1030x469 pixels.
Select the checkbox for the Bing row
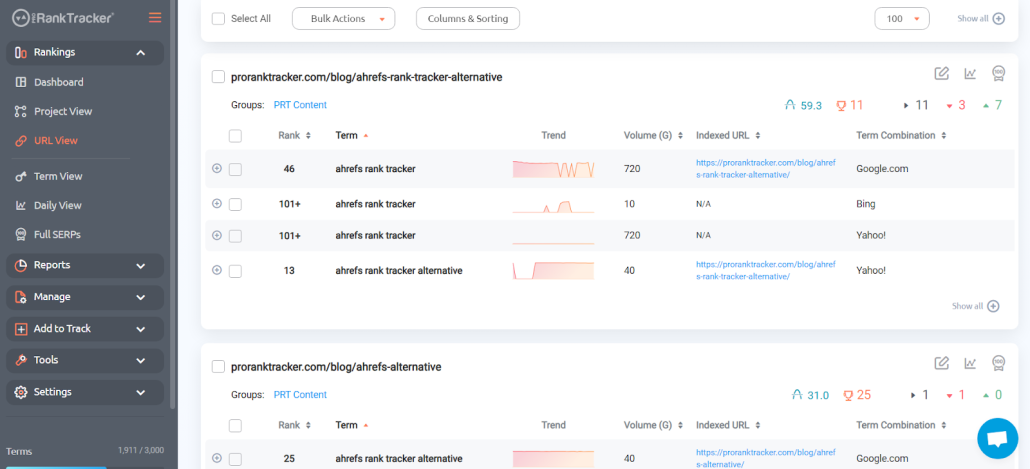235,204
